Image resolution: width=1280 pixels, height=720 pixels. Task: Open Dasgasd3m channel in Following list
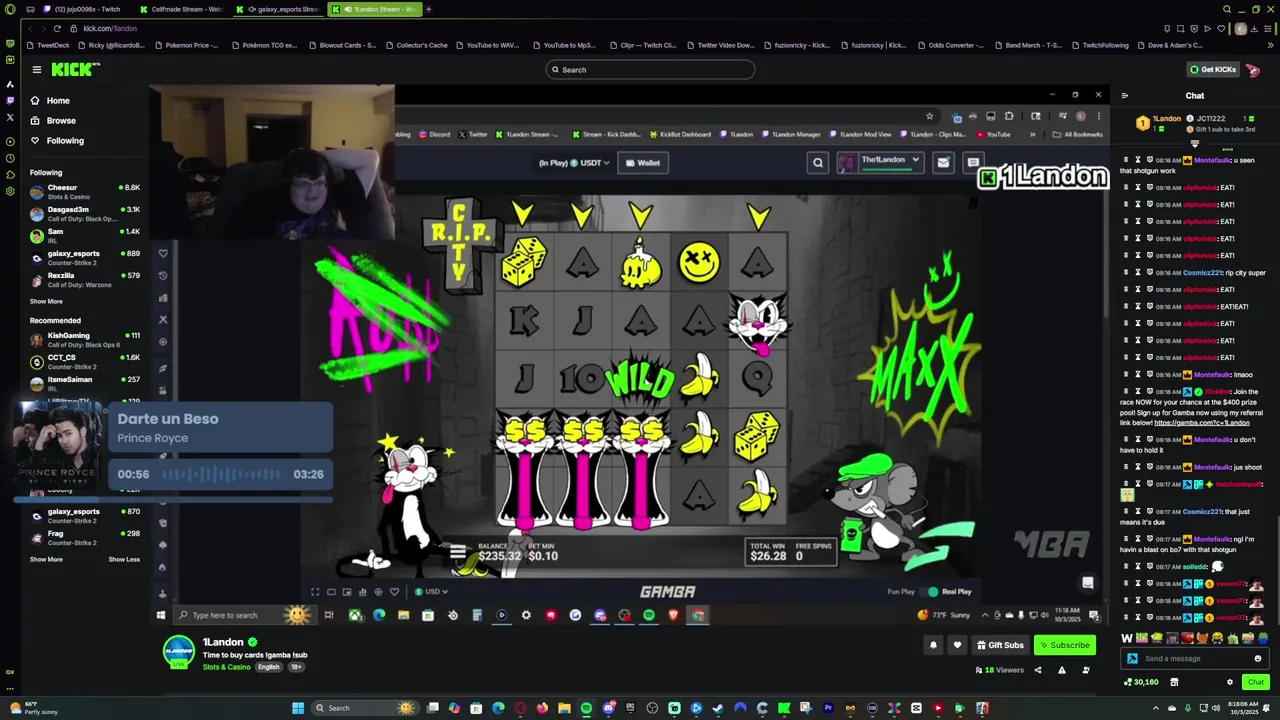pos(85,213)
